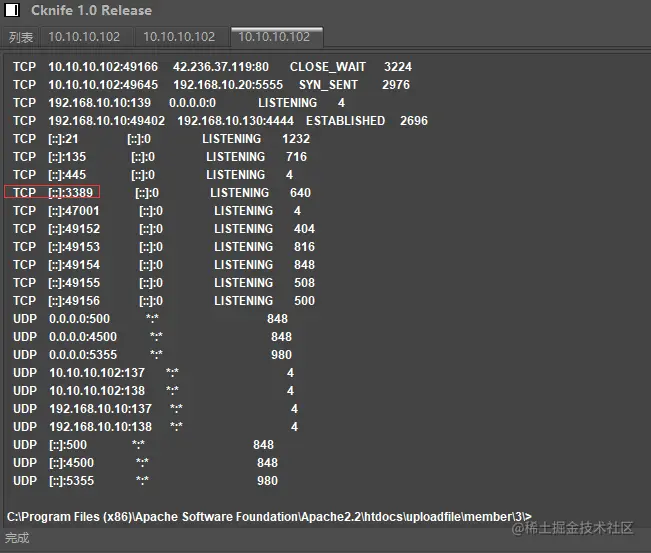651x553 pixels.
Task: Select the UDP [::]:5355 entry
Action: pyautogui.click(x=145, y=481)
